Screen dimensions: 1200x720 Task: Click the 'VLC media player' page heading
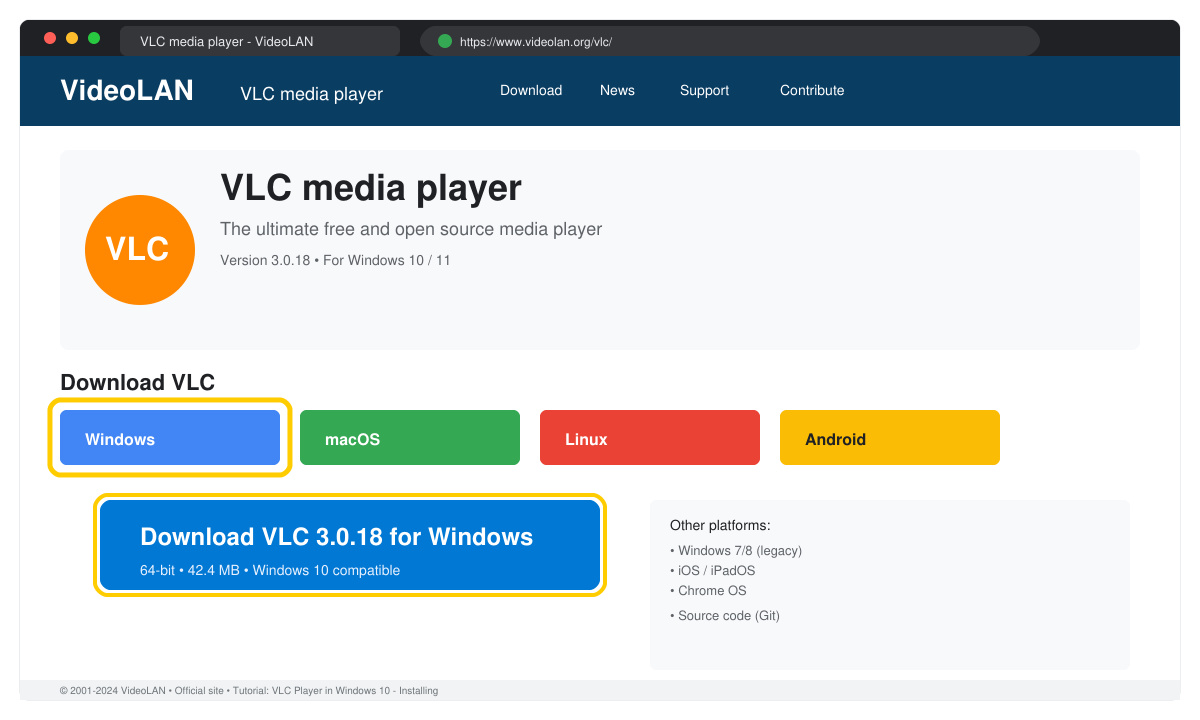(371, 188)
